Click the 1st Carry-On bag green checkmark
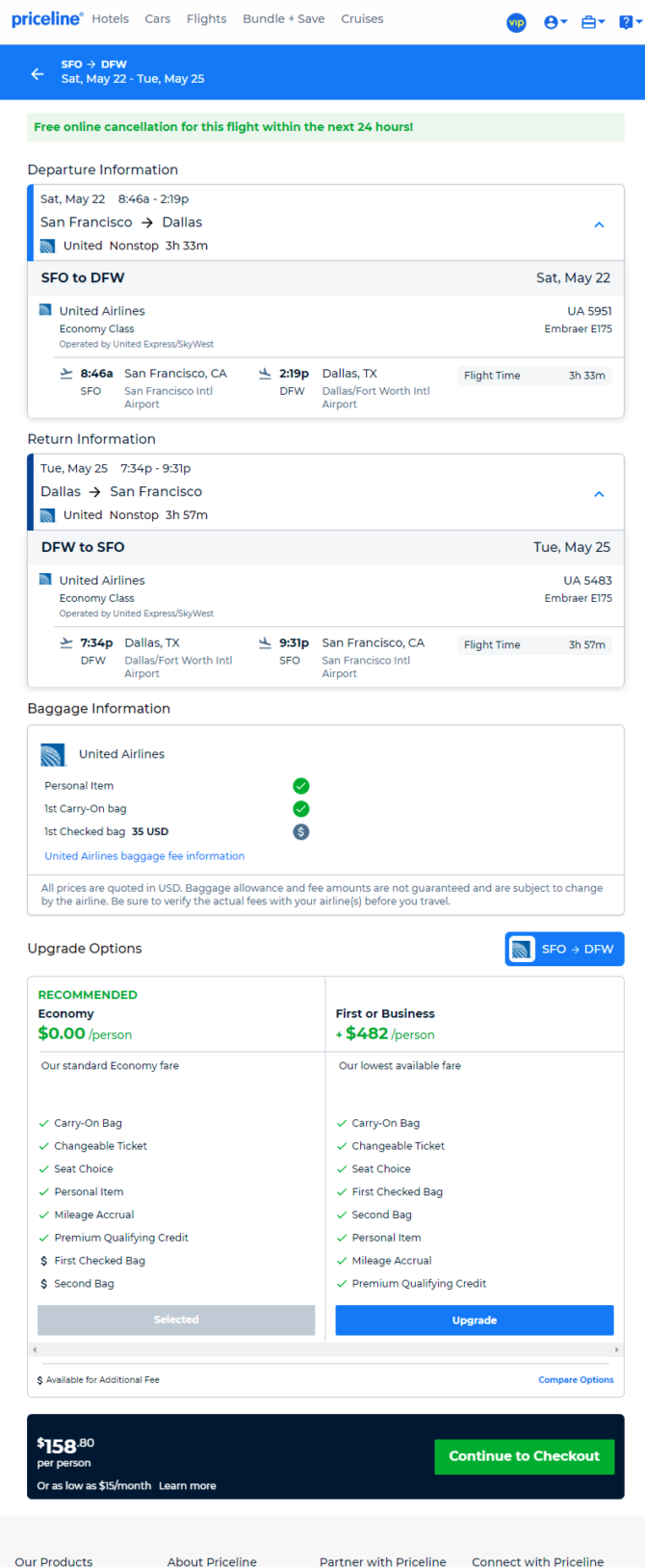 301,809
